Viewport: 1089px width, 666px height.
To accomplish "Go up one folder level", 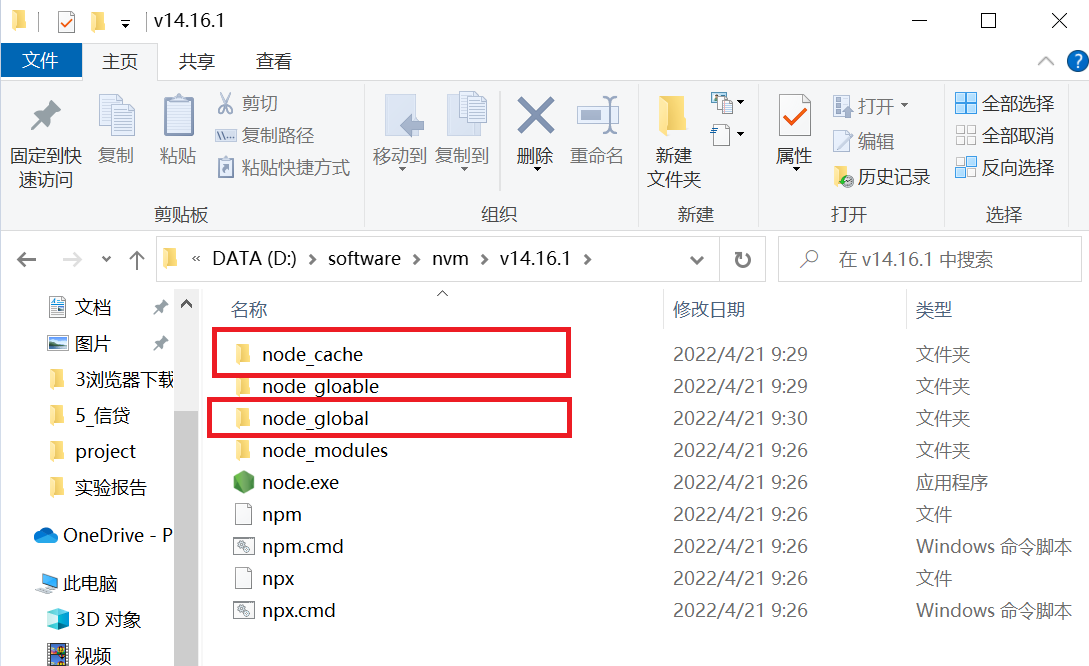I will click(137, 260).
